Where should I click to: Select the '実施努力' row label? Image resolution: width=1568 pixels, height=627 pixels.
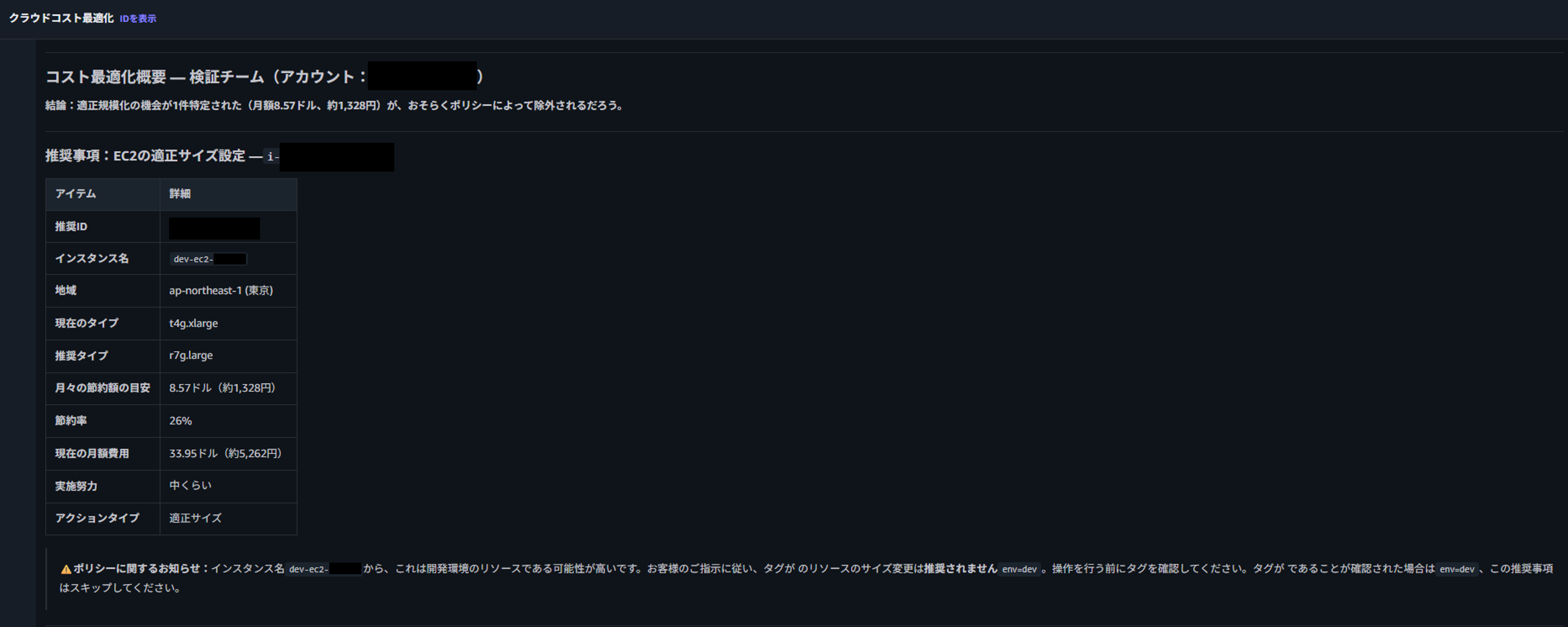[76, 486]
